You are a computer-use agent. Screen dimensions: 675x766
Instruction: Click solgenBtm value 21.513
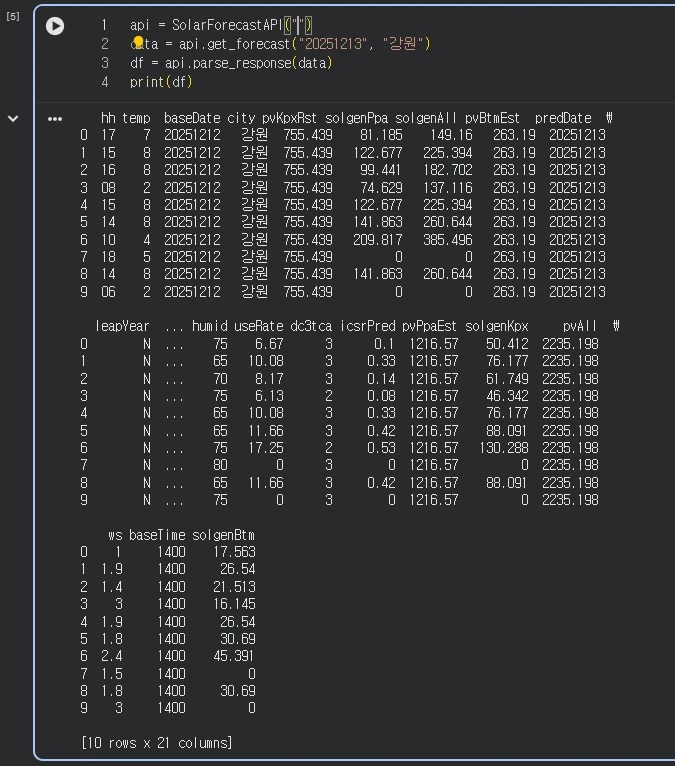(234, 587)
